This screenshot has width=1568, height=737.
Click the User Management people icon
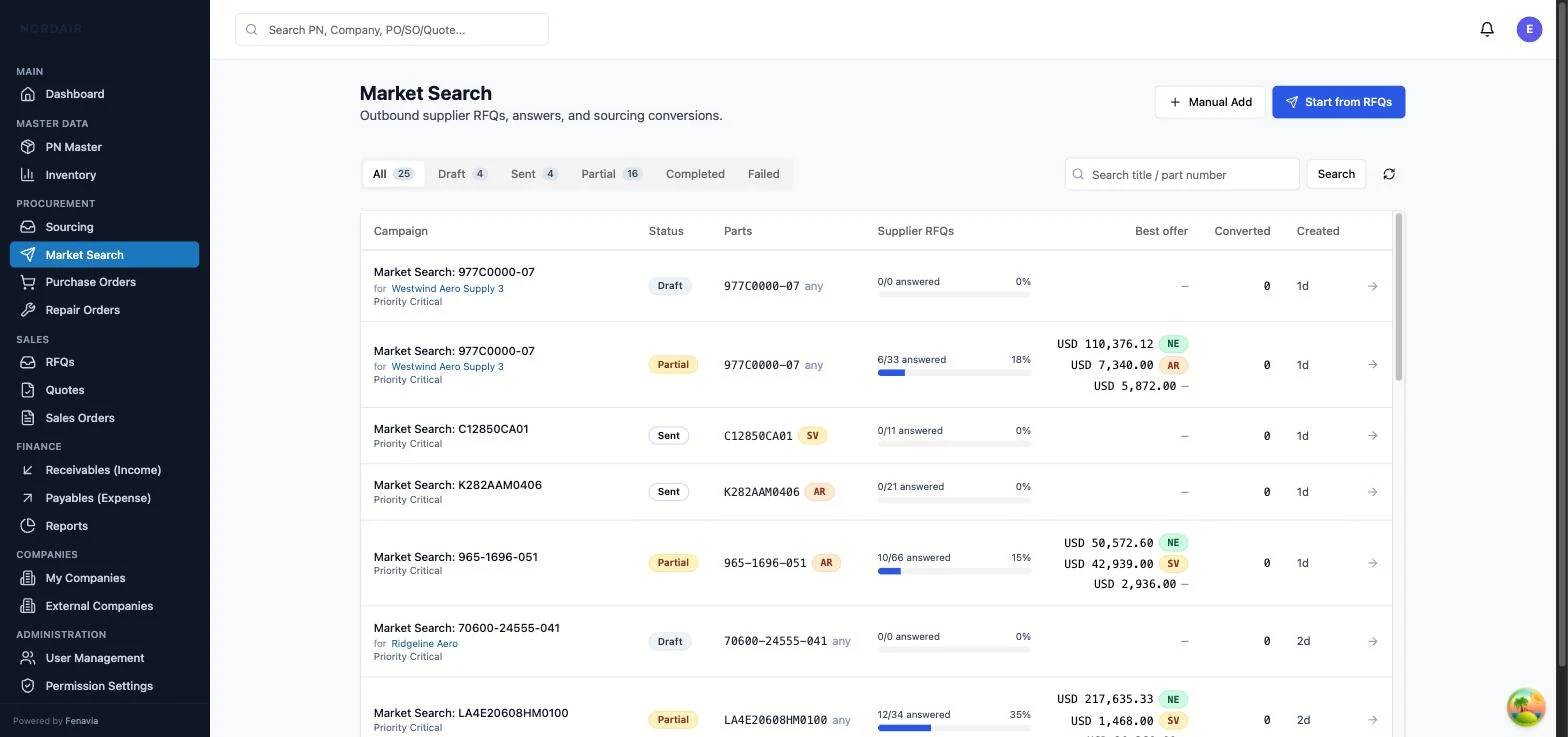click(28, 658)
